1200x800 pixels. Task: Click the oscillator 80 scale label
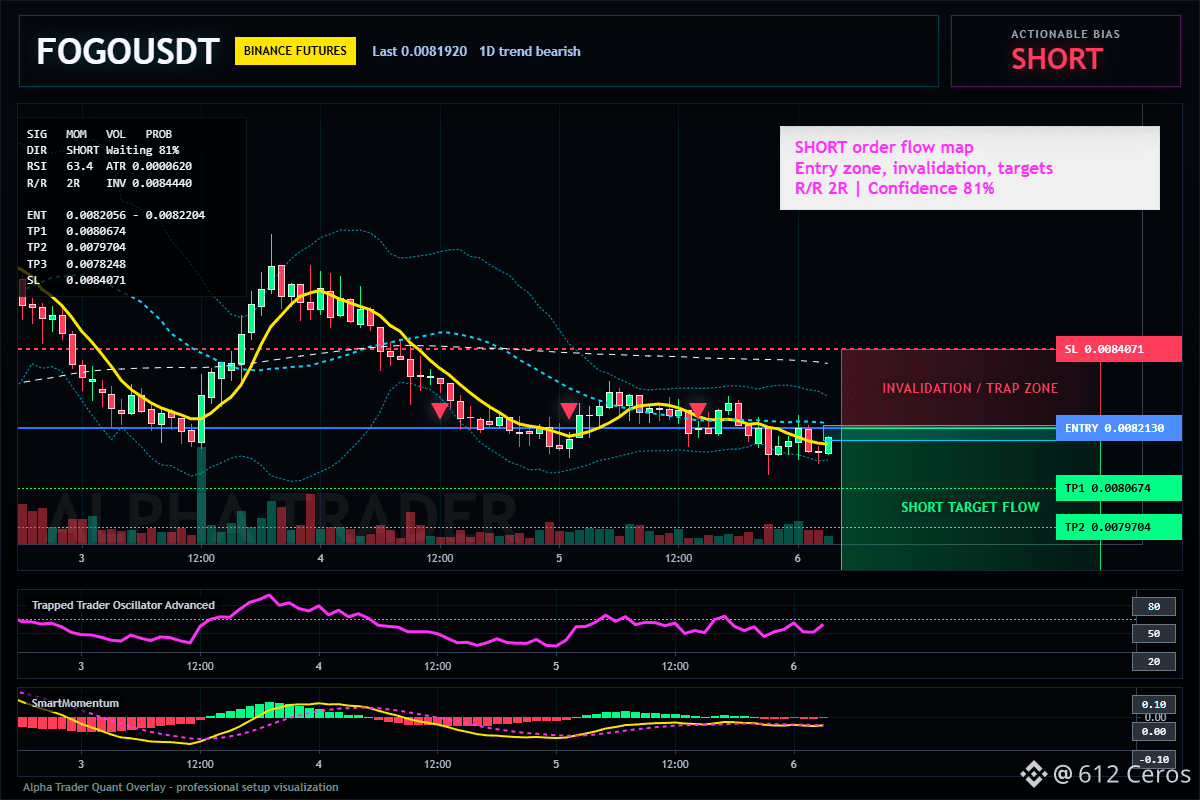click(1153, 606)
